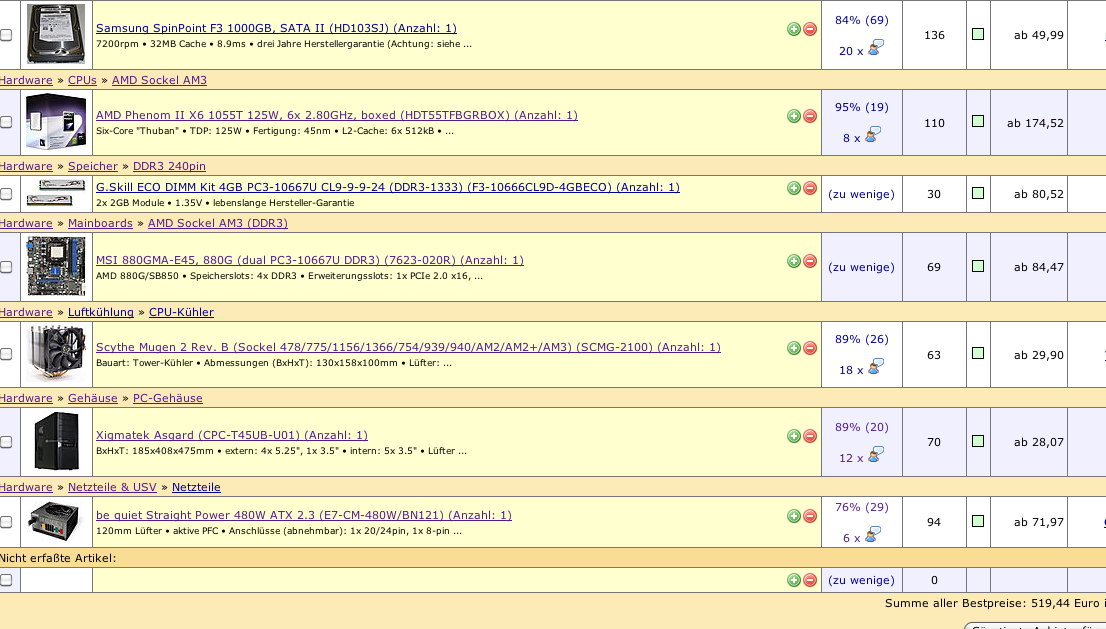Screen dimensions: 1106x629
Task: Open Samsung SpinPoint F3 1000GB product link
Action: point(276,28)
